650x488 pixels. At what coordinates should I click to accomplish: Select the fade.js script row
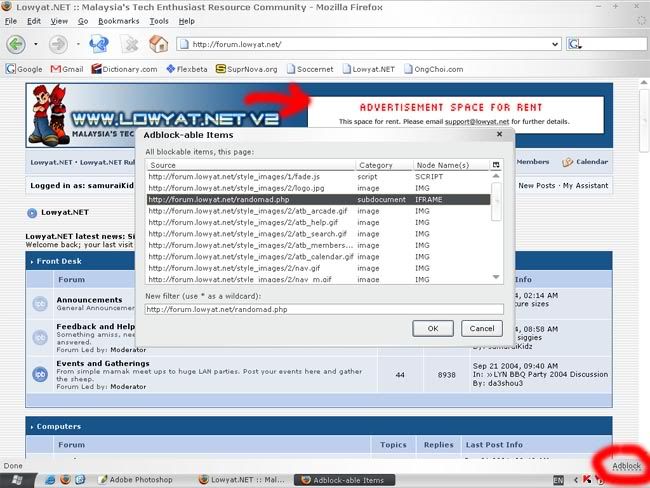coord(318,177)
